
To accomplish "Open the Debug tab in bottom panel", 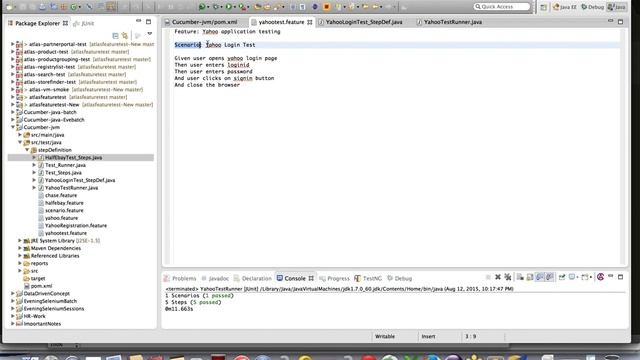I will pos(400,278).
